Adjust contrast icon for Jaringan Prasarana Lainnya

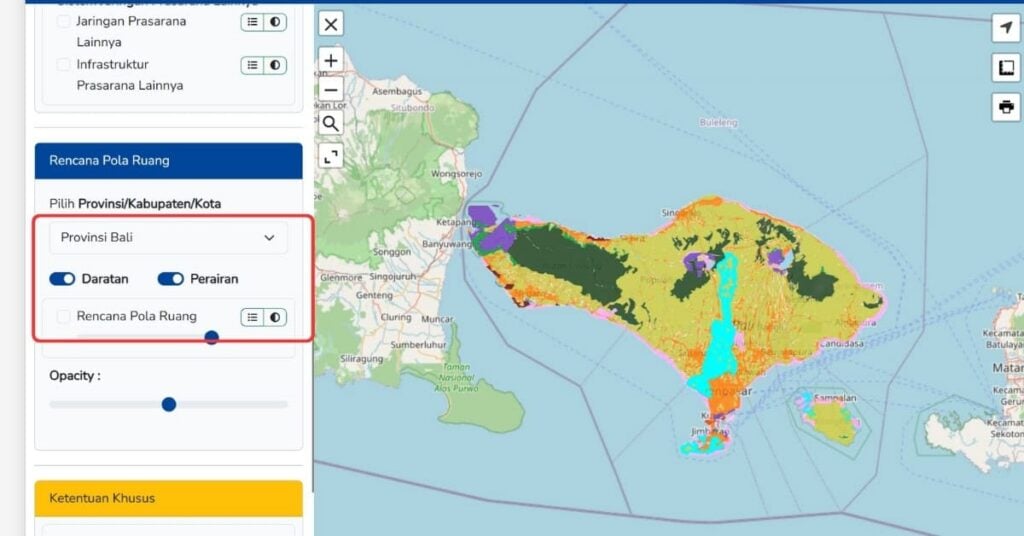pos(275,22)
